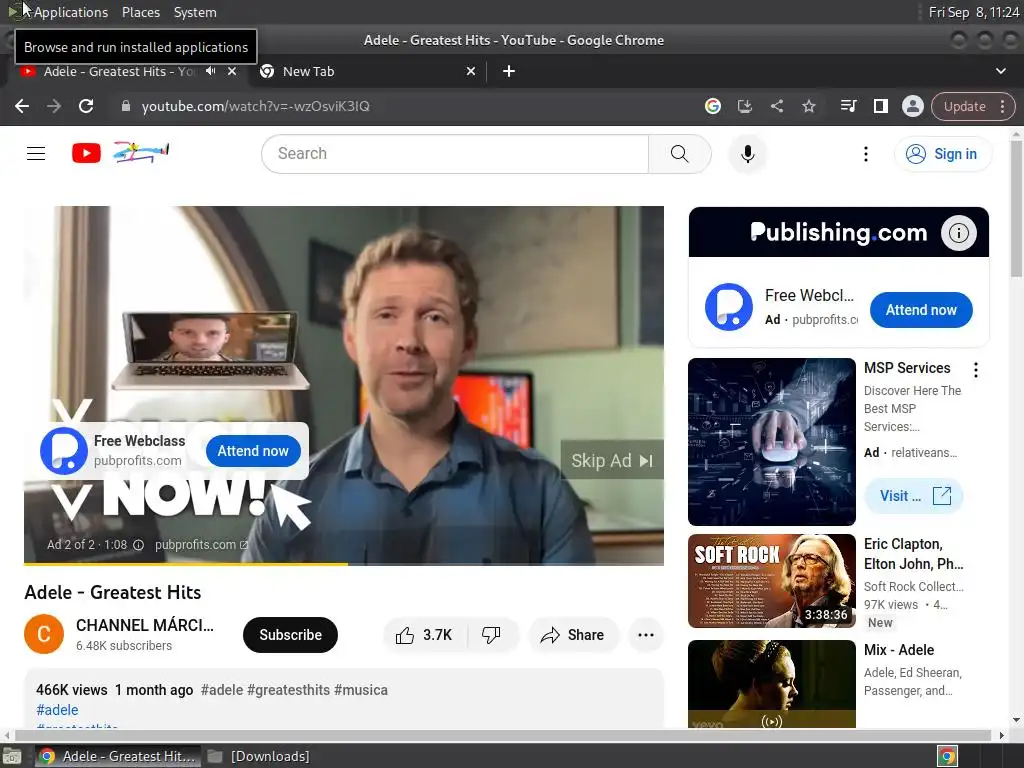
Task: Click the Share button
Action: [x=573, y=635]
